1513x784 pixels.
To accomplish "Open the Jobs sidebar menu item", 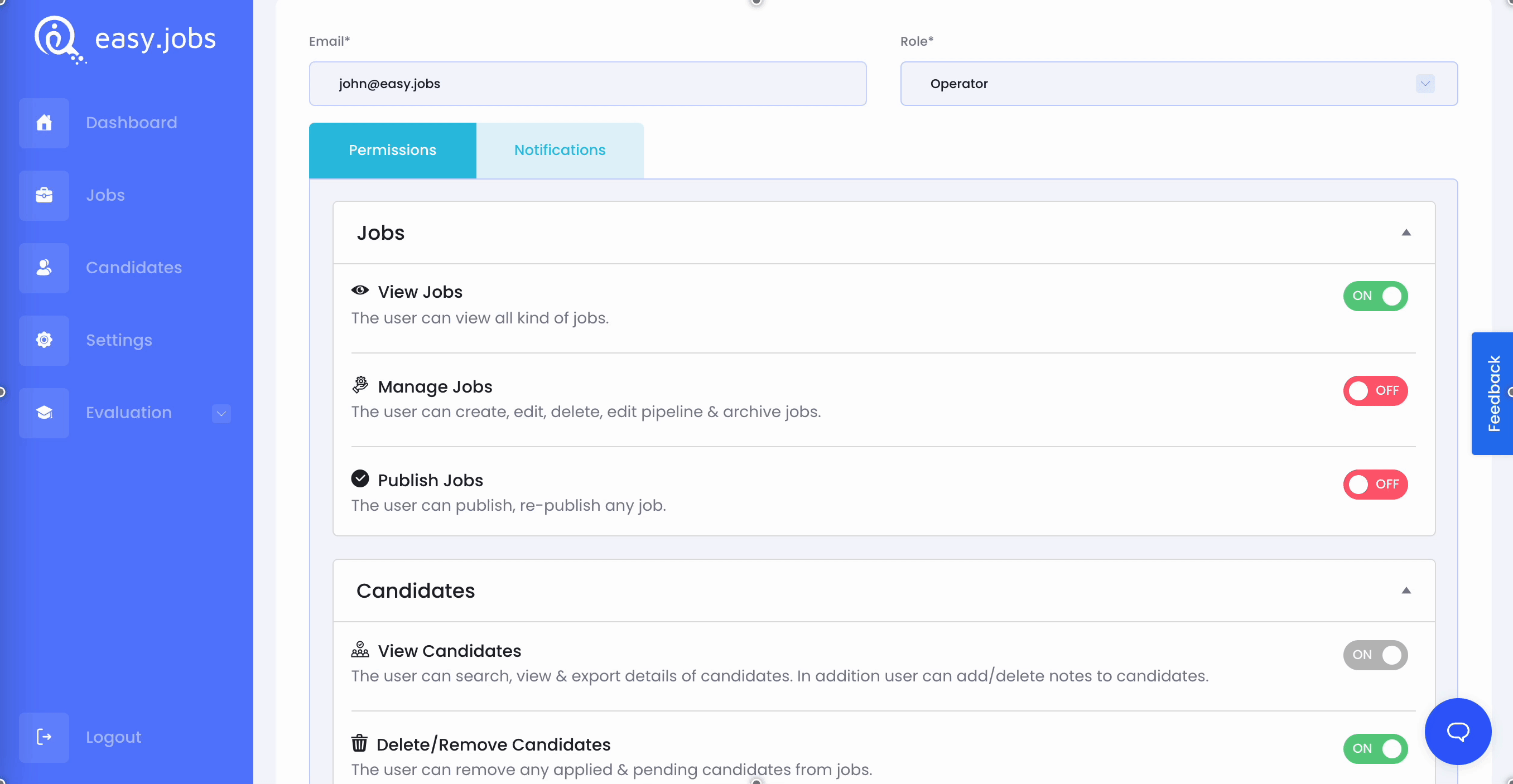I will click(x=105, y=195).
